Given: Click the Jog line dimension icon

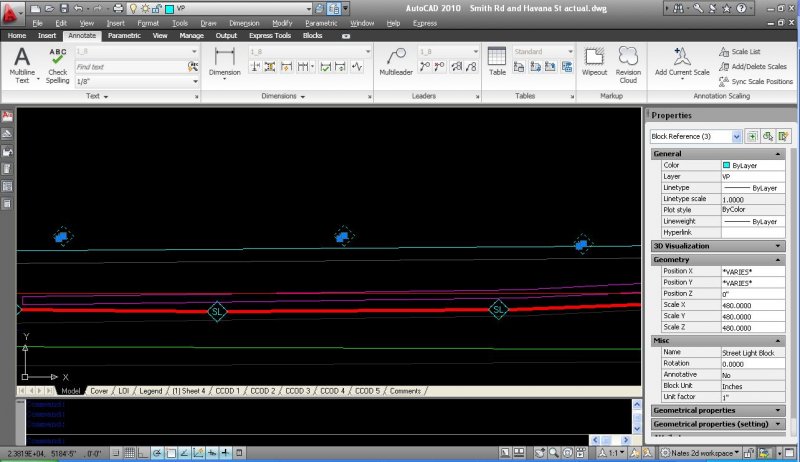Looking at the screenshot, I should (357, 67).
